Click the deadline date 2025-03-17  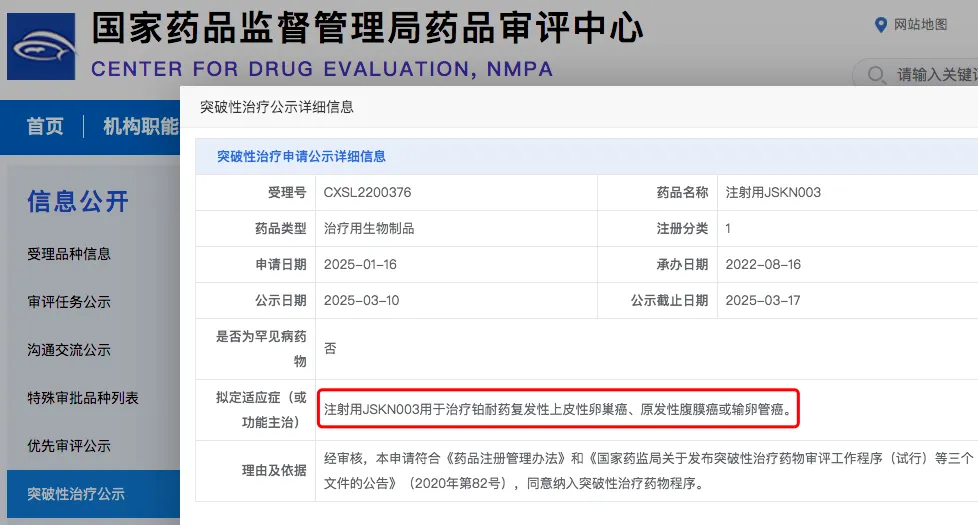pos(762,301)
